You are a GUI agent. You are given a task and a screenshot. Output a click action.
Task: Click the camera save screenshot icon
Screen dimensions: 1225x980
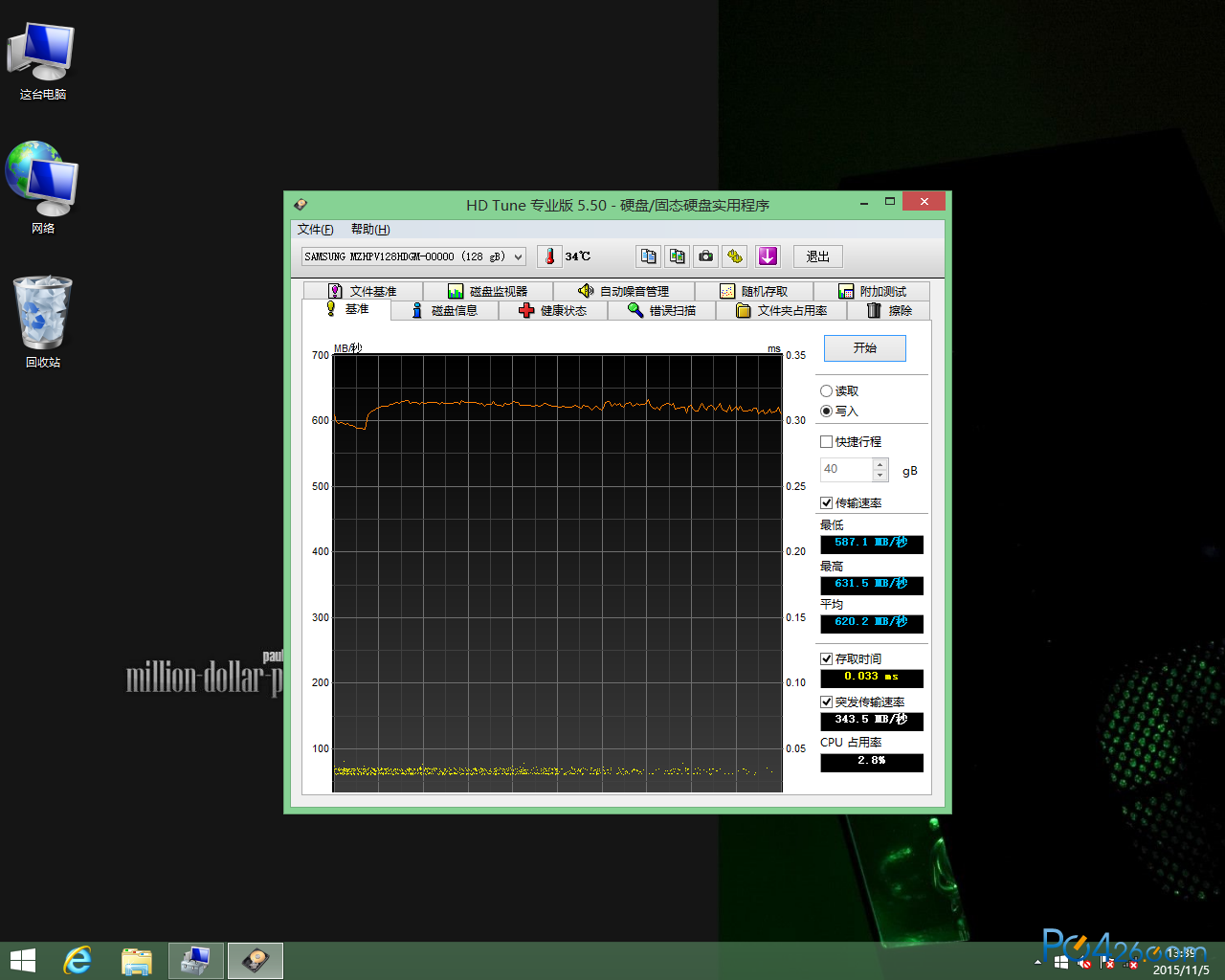tap(706, 256)
